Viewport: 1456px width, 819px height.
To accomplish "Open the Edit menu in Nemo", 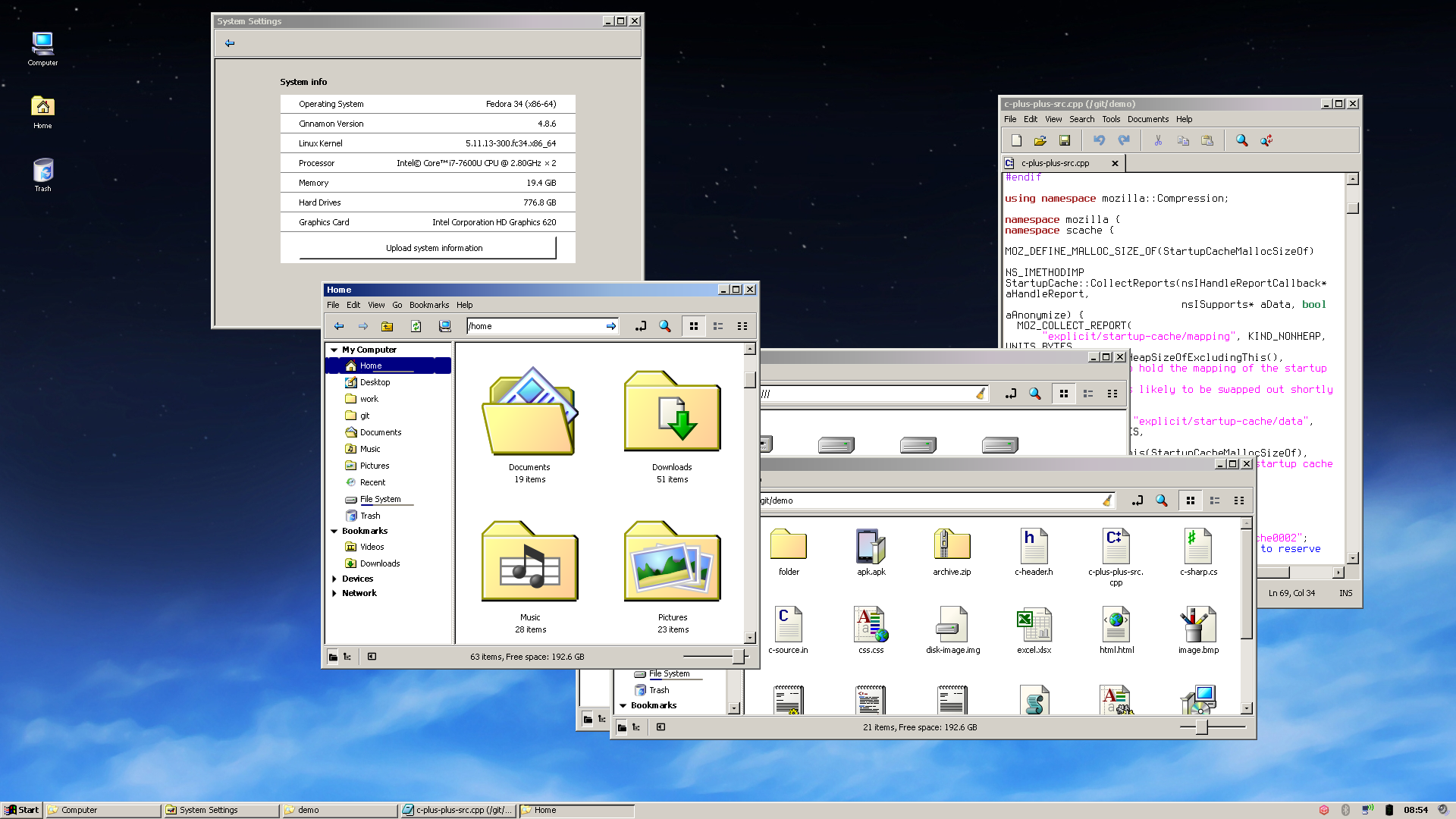I will pyautogui.click(x=353, y=305).
